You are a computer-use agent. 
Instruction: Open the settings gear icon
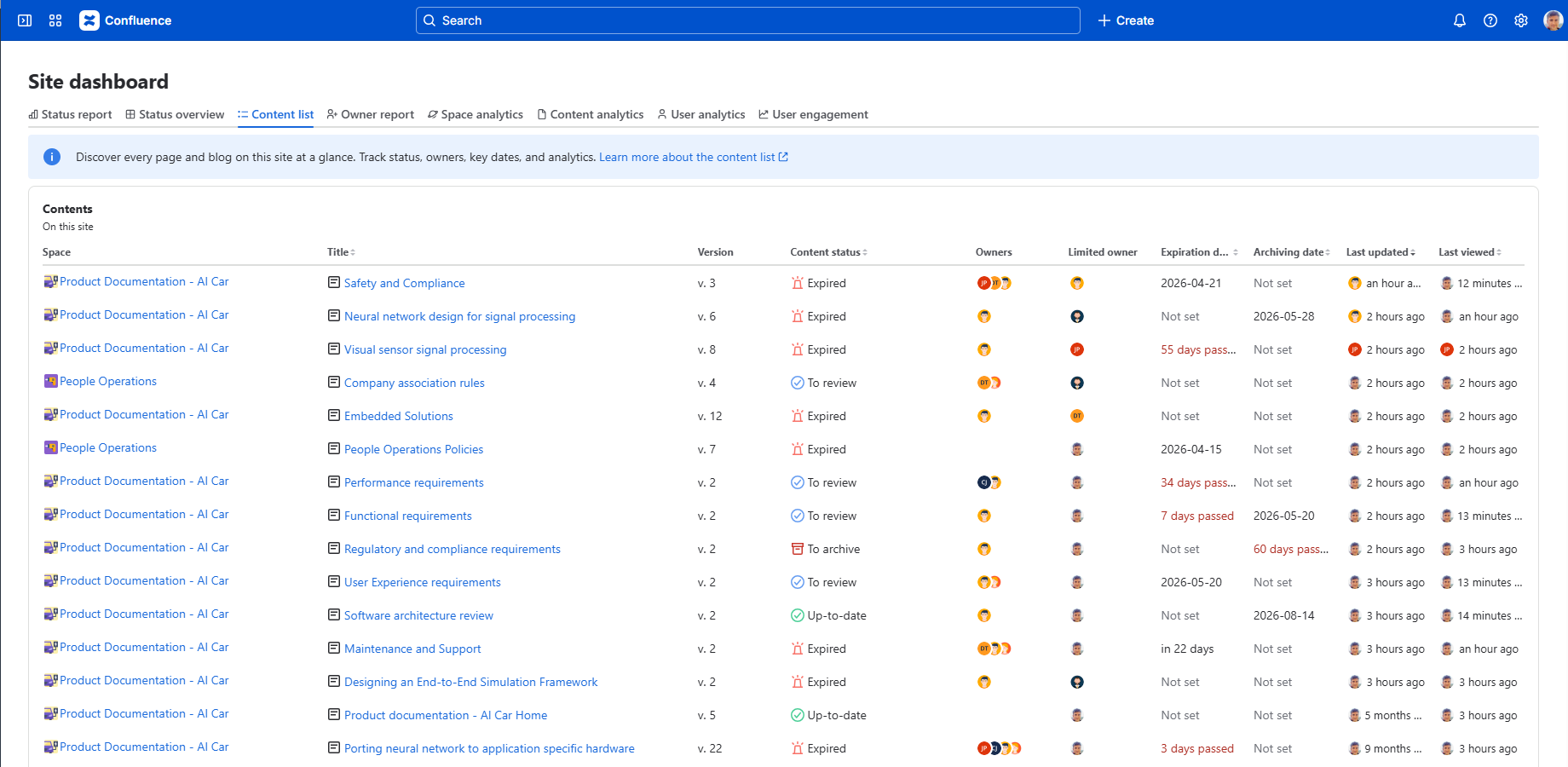point(1520,20)
